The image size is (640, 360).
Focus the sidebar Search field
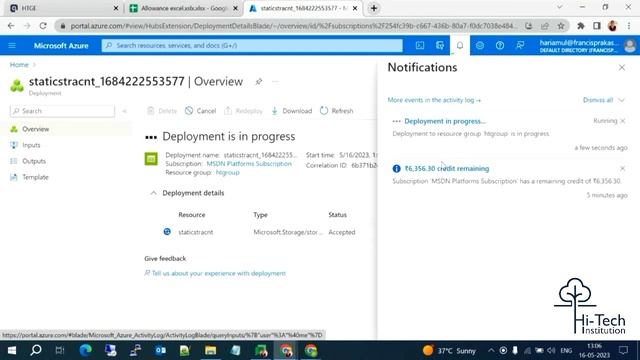coord(62,111)
